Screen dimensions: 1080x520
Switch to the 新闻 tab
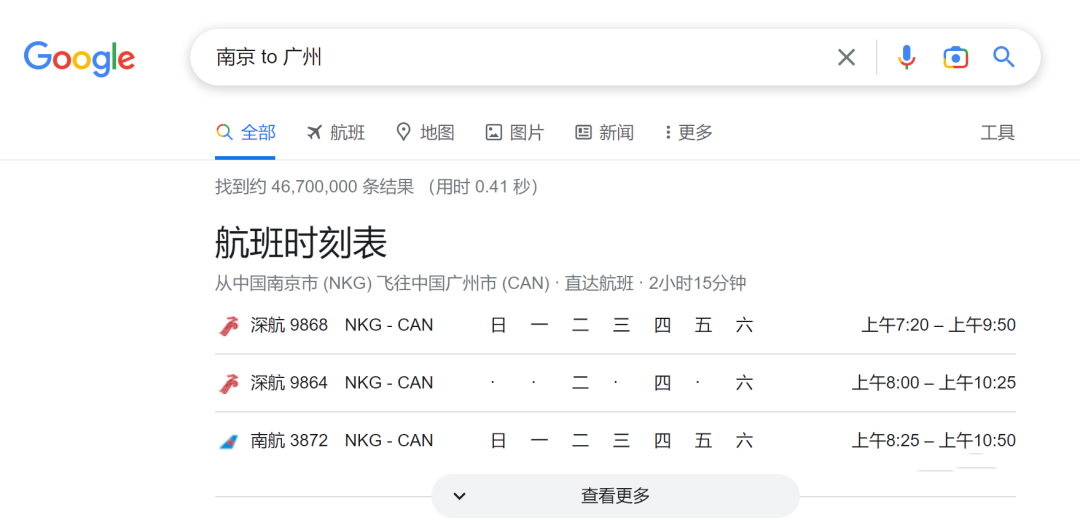point(605,133)
